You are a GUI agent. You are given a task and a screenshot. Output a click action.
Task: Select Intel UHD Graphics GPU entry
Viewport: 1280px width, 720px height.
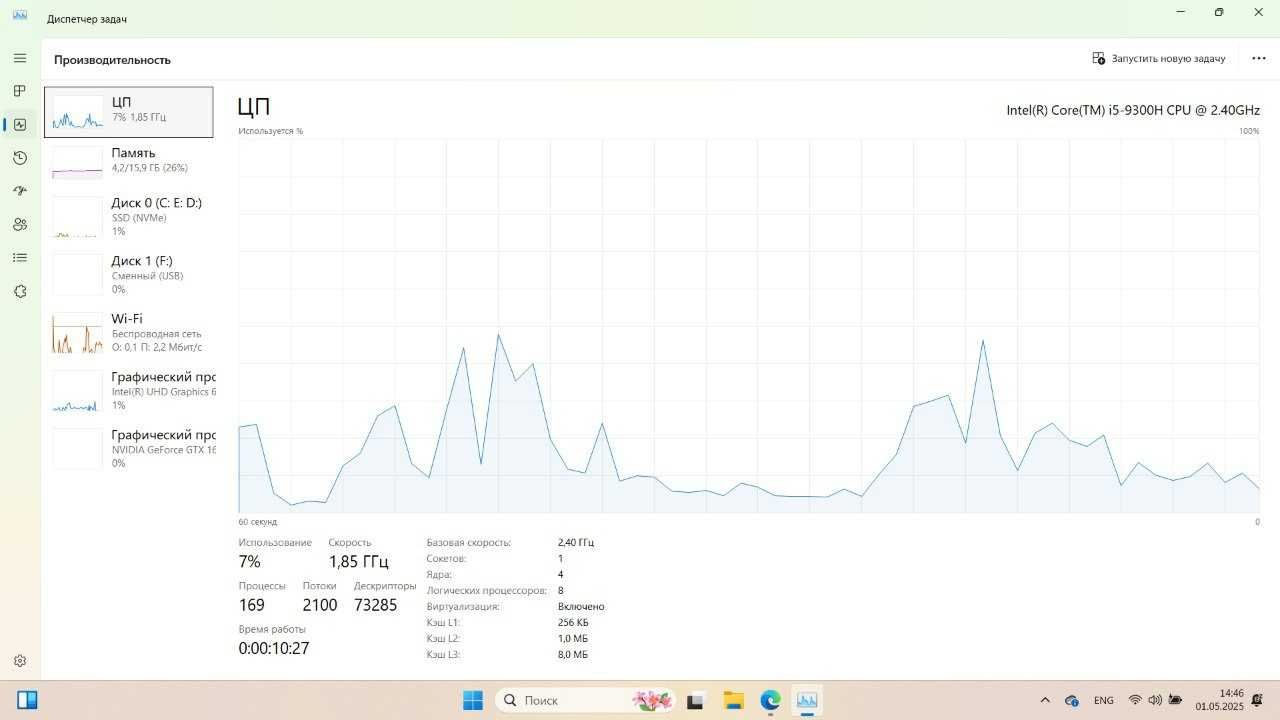coord(129,390)
